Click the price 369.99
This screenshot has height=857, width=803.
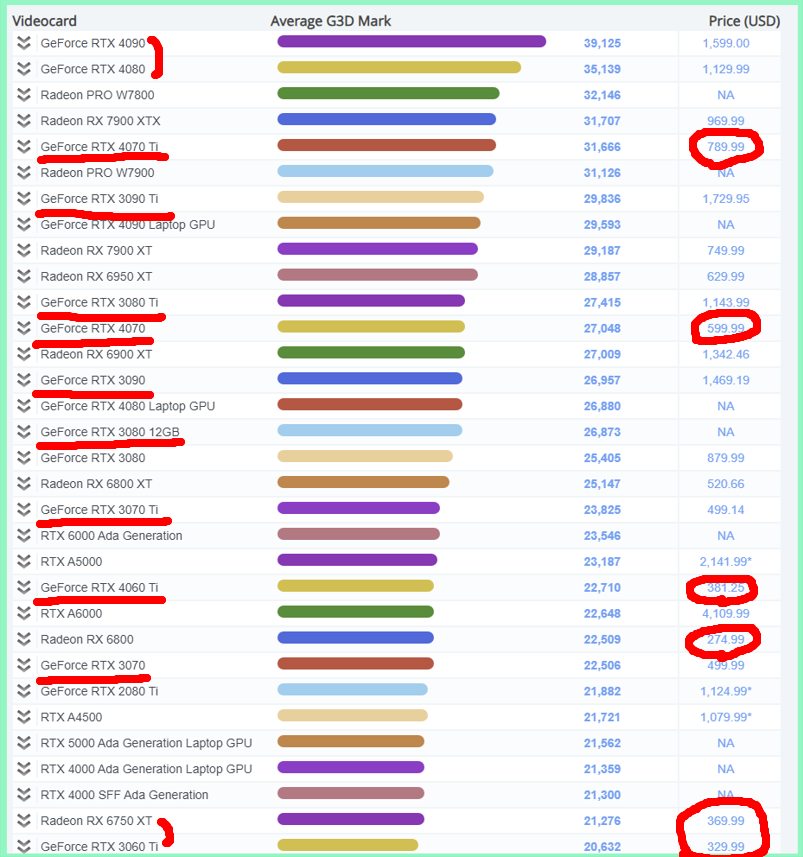[726, 820]
